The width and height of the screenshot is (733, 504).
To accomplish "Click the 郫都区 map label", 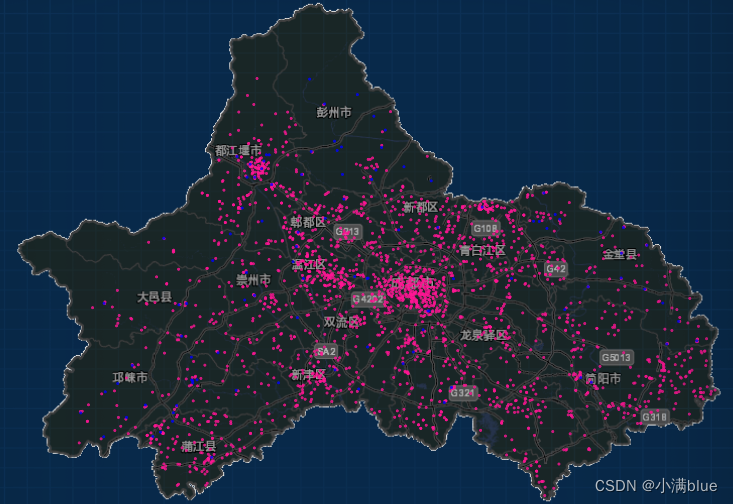I will coord(308,222).
